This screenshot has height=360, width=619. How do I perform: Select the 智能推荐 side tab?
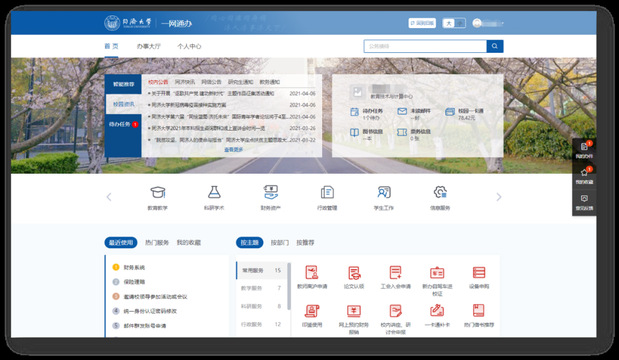pyautogui.click(x=123, y=84)
